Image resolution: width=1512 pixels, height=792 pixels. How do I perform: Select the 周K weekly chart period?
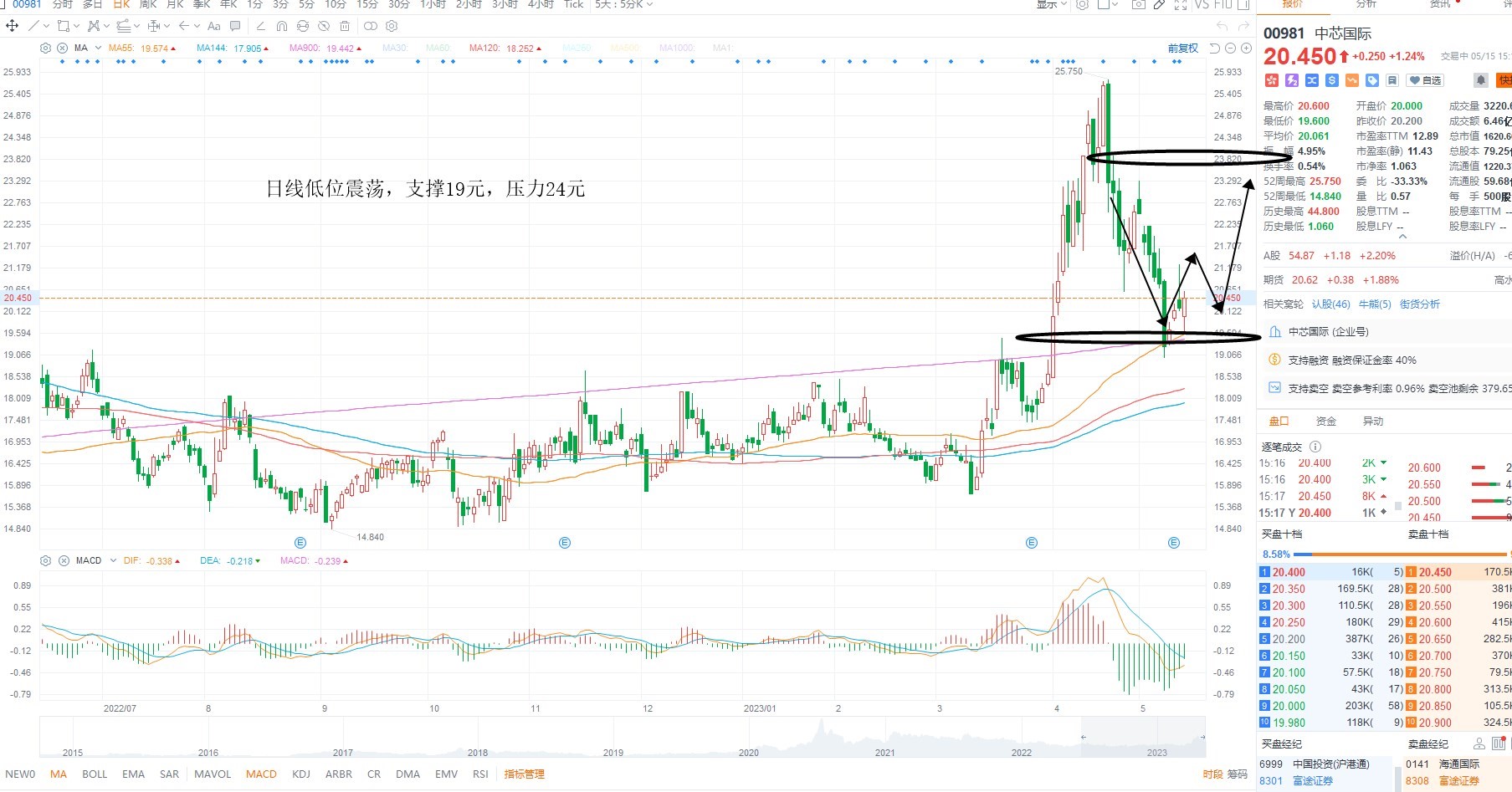(148, 4)
